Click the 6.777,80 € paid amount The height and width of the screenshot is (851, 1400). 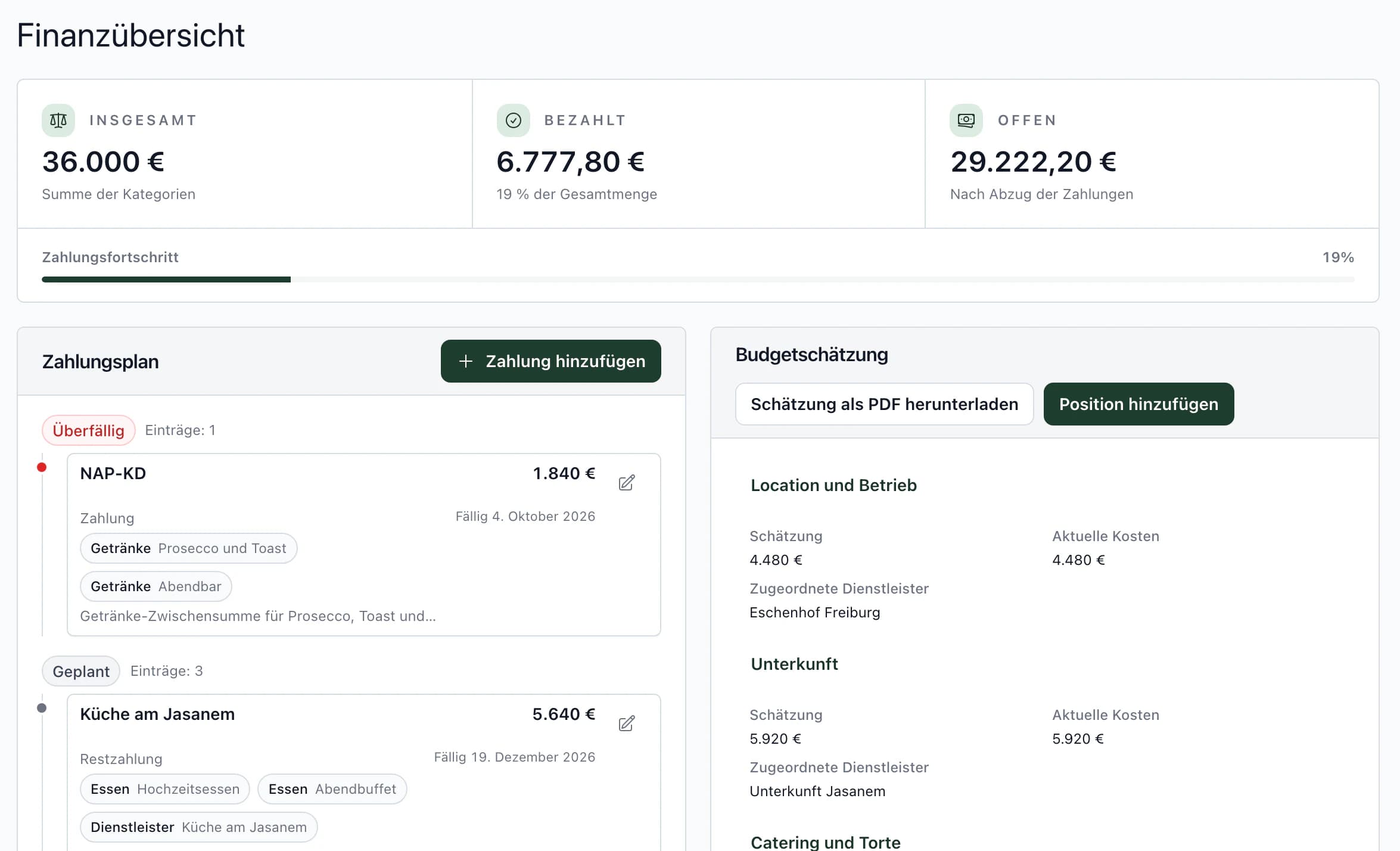(x=570, y=161)
